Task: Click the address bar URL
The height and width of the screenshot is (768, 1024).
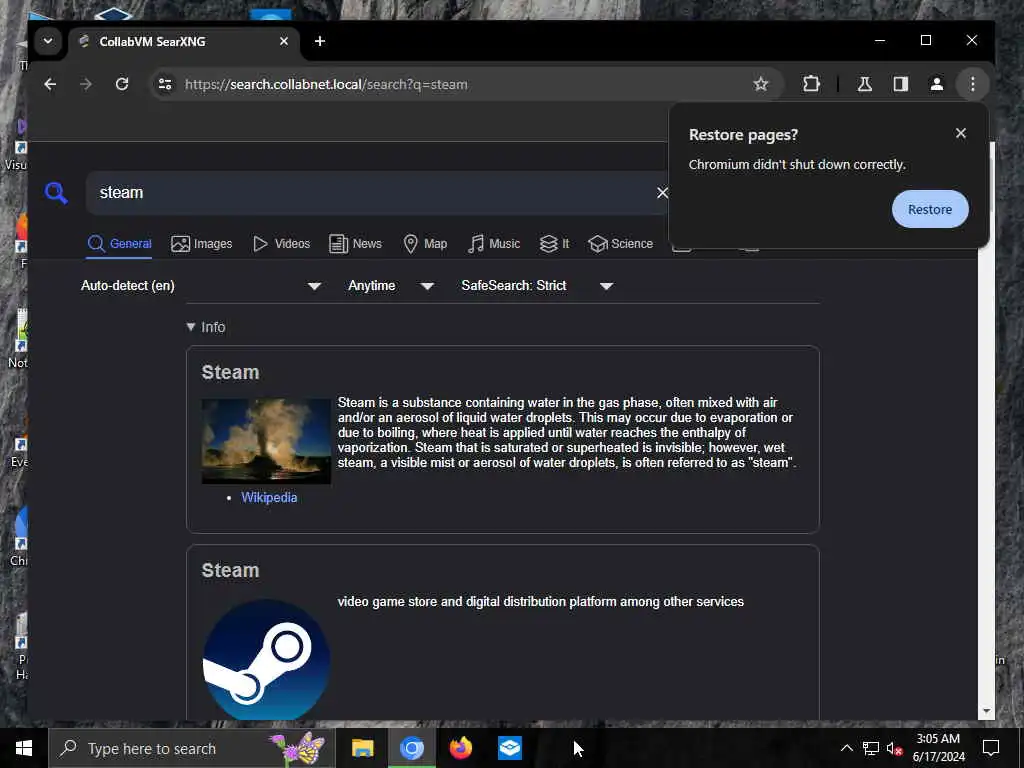Action: [326, 84]
